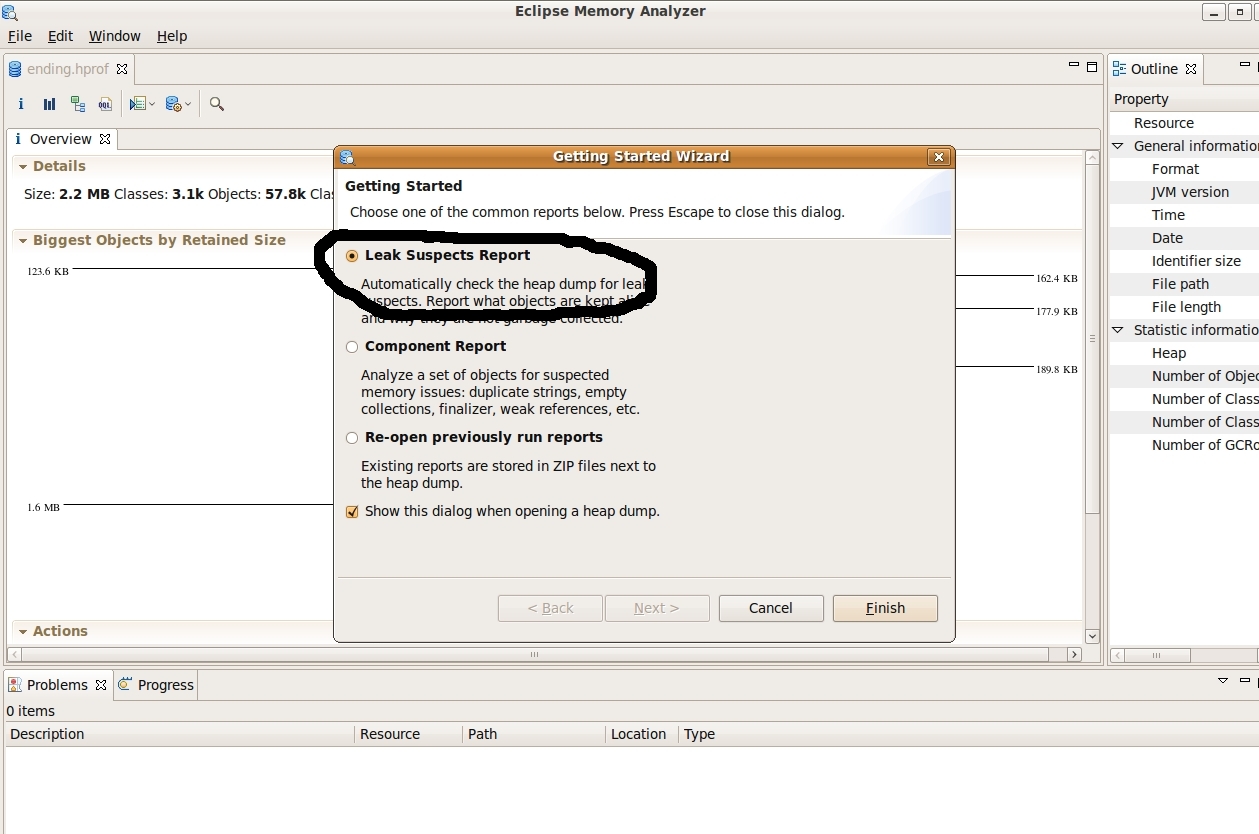Screen dimensions: 1259x834
Task: Open the dominator tree toolbar icon
Action: (78, 104)
